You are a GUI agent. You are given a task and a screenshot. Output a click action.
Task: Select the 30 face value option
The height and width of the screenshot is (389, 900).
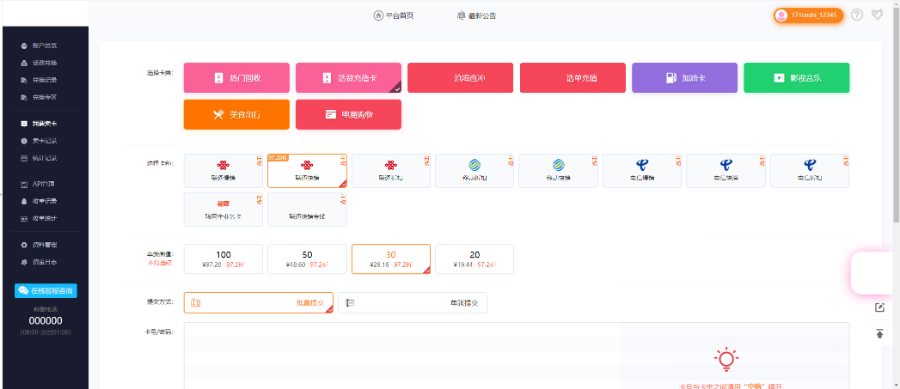click(x=391, y=259)
